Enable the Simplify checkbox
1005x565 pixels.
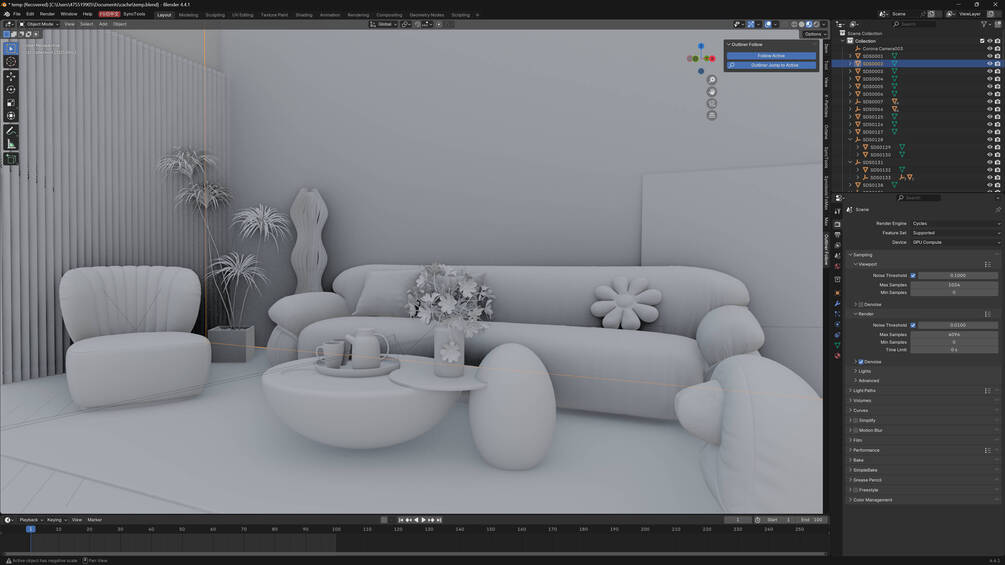point(856,420)
